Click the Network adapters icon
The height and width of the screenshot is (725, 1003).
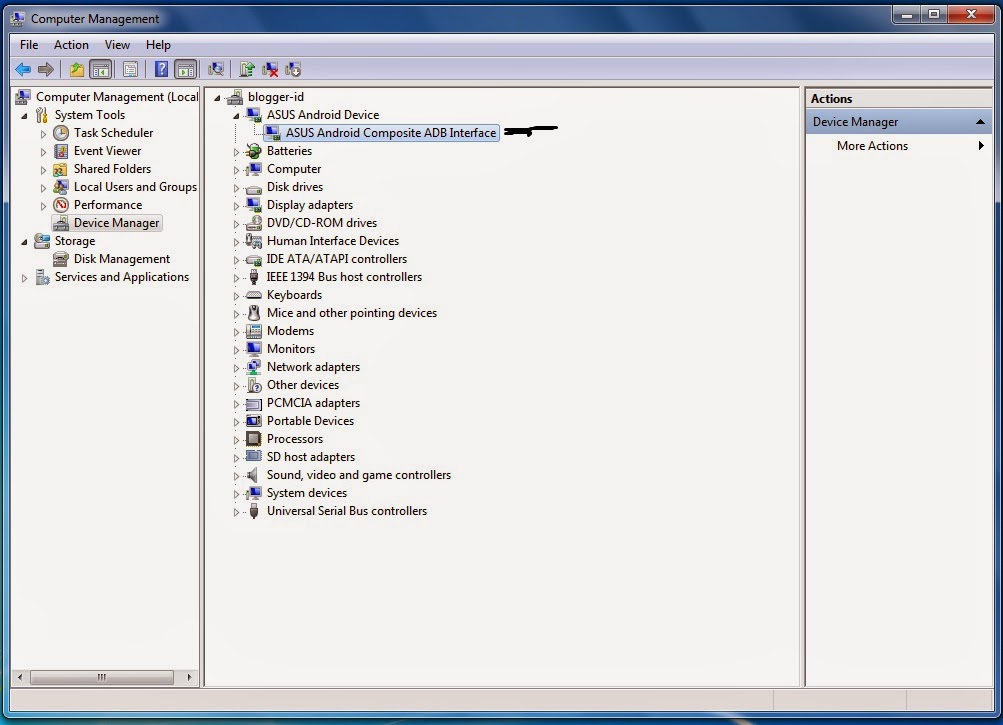(x=254, y=367)
